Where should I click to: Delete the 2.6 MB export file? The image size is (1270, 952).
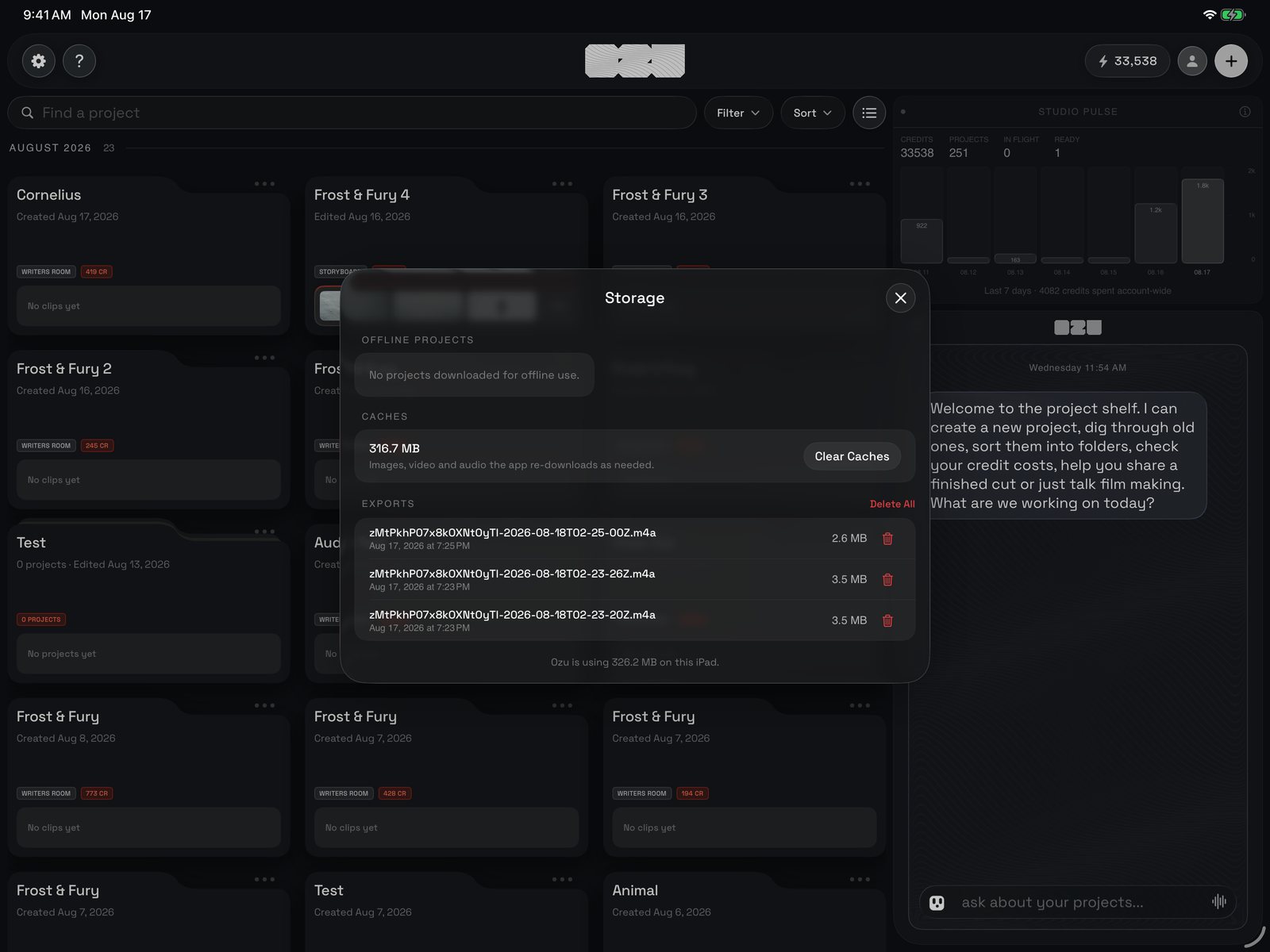click(887, 539)
